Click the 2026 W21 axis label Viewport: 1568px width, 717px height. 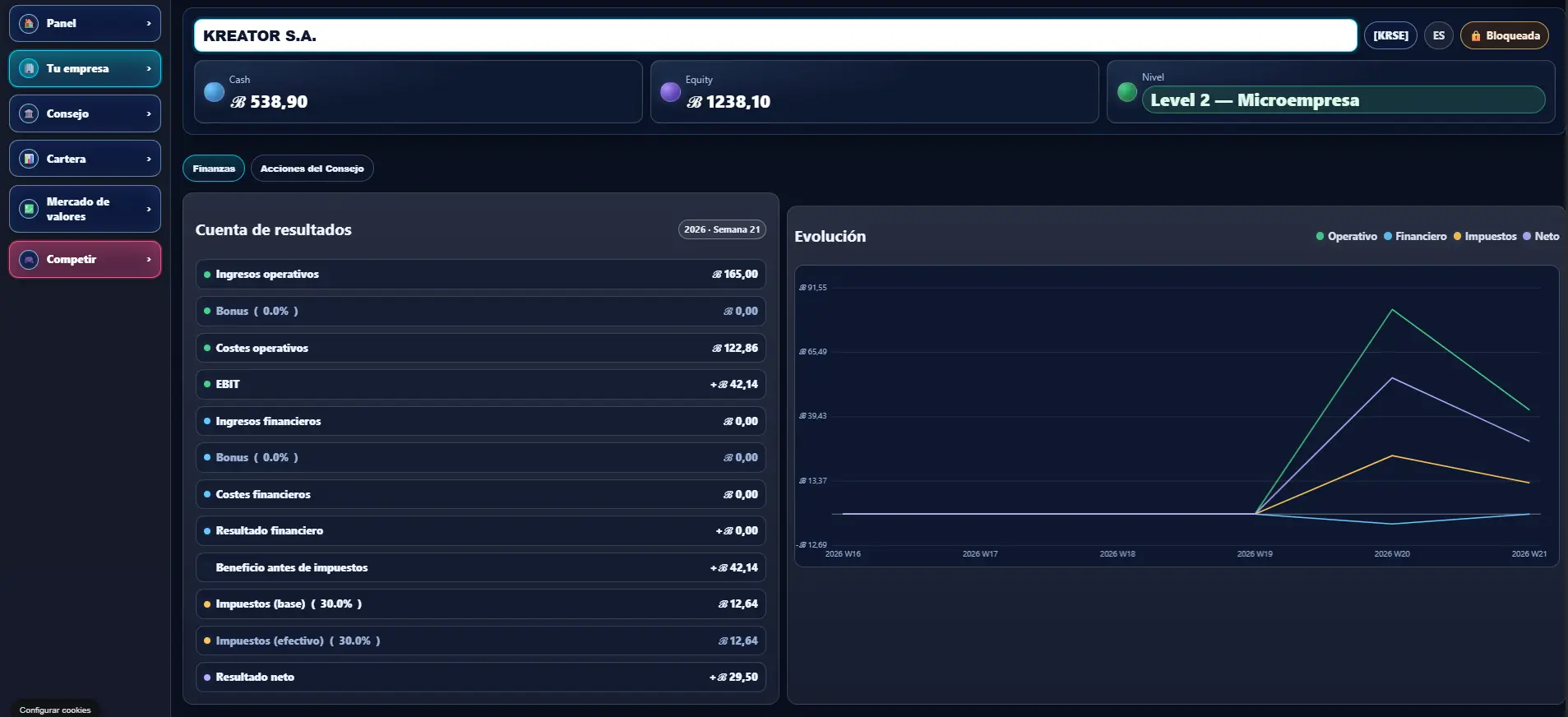coord(1529,554)
